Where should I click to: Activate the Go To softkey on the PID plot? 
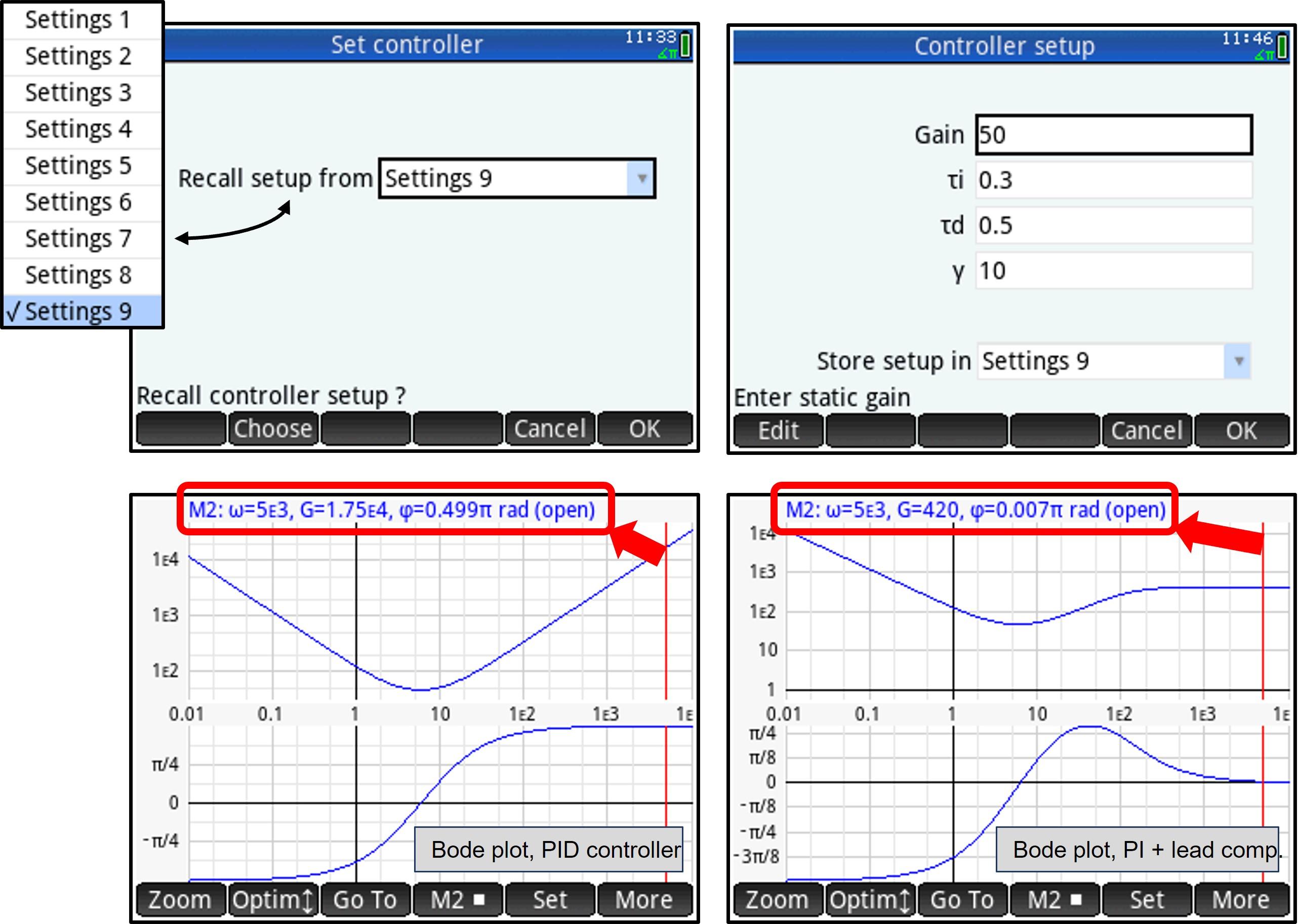point(365,900)
